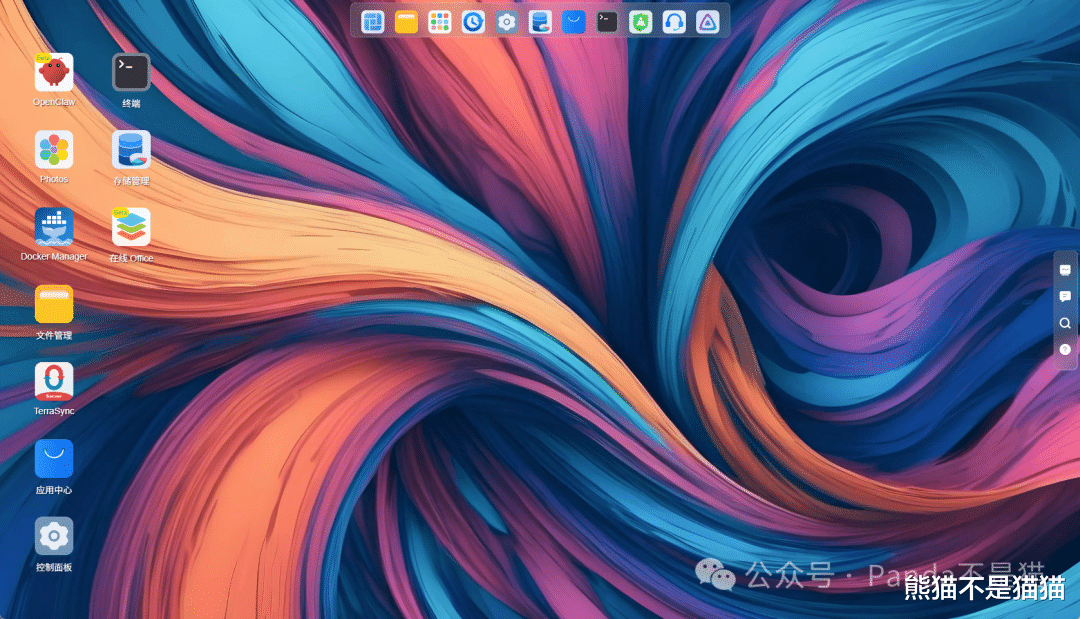The width and height of the screenshot is (1080, 619).
Task: Open the OpenClaw desktop app
Action: pos(54,72)
